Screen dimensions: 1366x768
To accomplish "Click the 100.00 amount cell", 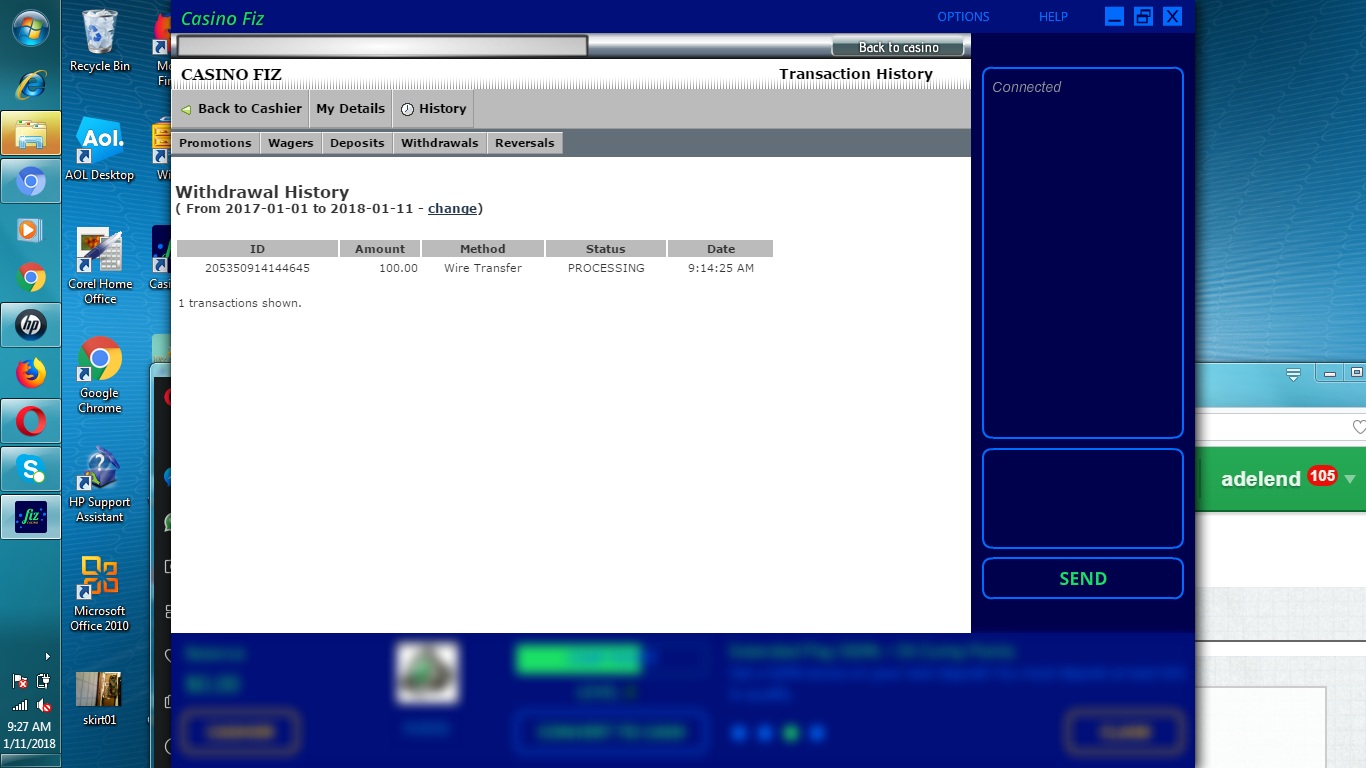I will tap(398, 268).
